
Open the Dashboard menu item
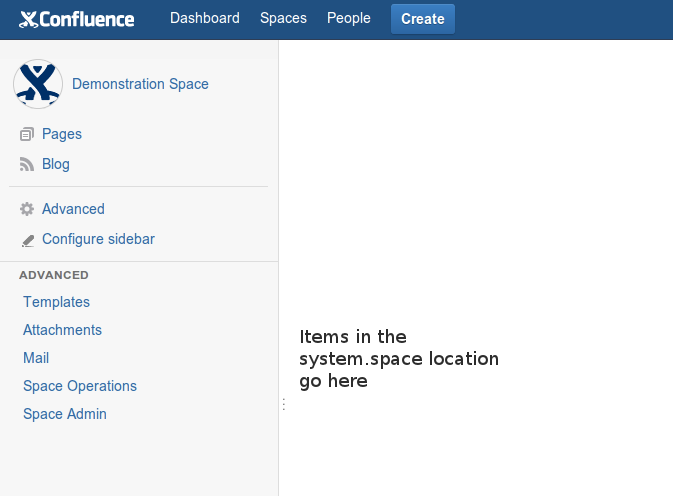point(205,18)
